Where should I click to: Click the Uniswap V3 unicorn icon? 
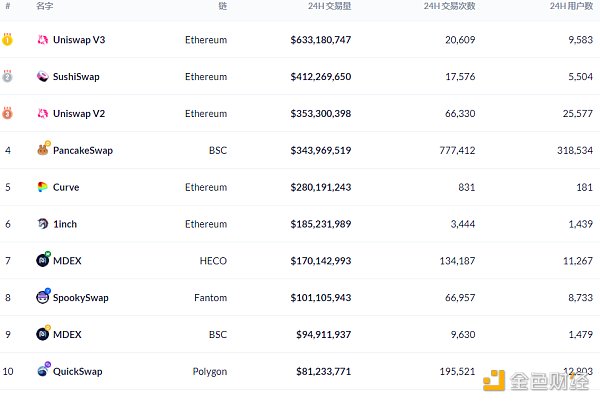42,40
